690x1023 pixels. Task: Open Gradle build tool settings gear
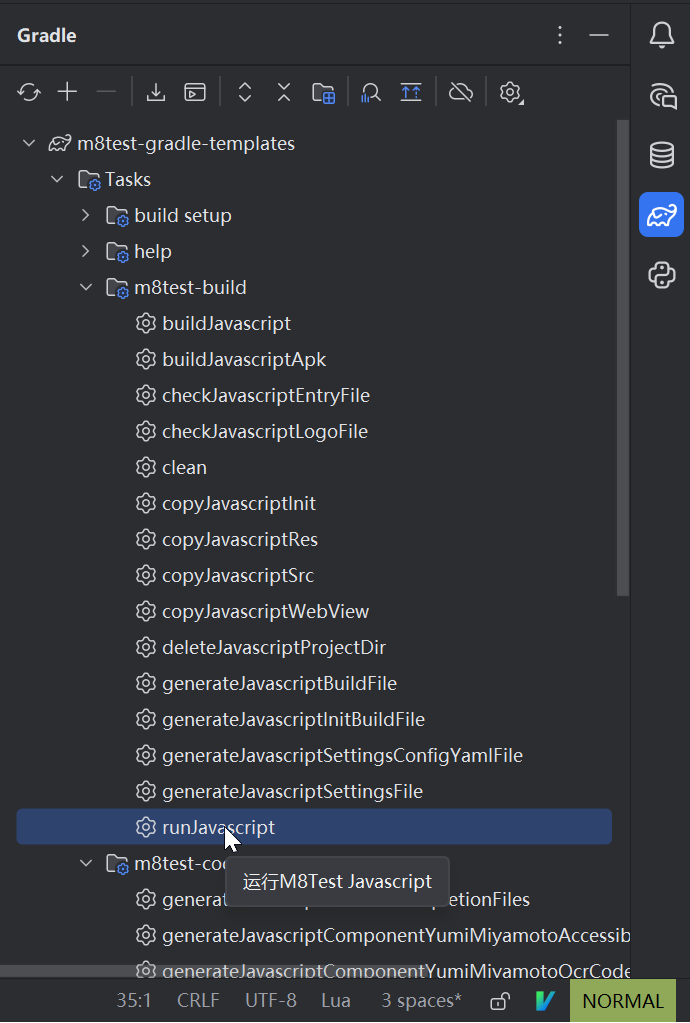511,92
